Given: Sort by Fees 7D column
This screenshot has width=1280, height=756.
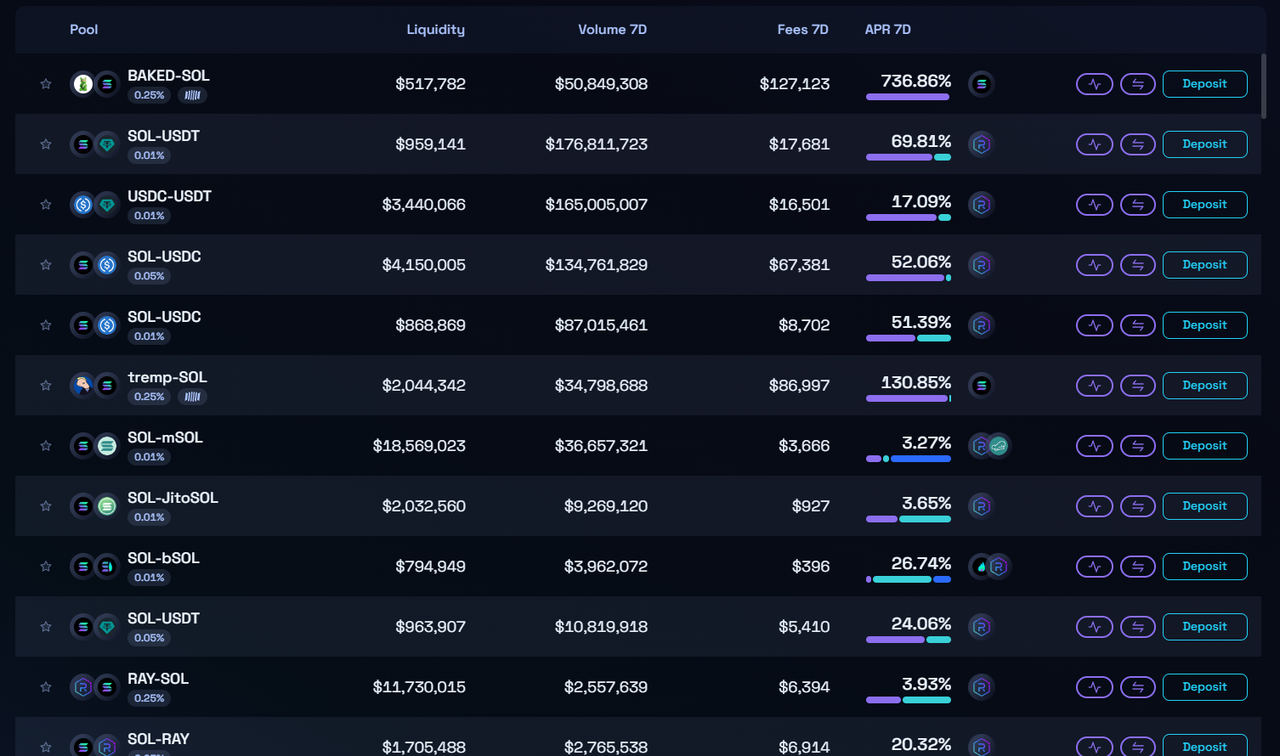Looking at the screenshot, I should coord(803,29).
